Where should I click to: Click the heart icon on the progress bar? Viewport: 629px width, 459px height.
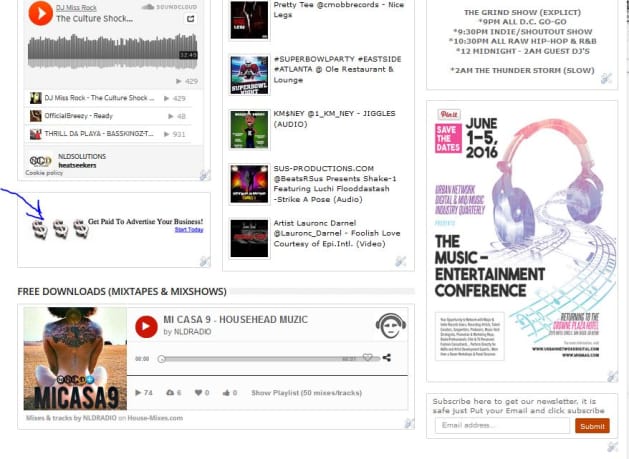click(367, 357)
